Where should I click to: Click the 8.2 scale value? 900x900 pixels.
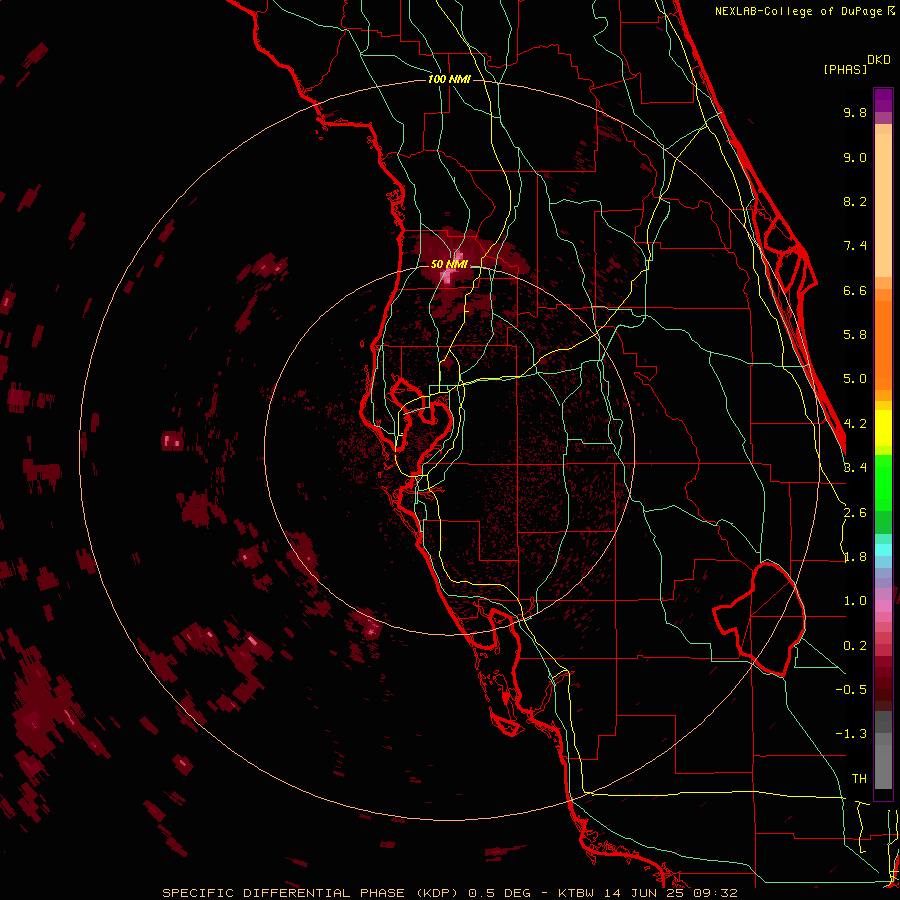coord(855,201)
